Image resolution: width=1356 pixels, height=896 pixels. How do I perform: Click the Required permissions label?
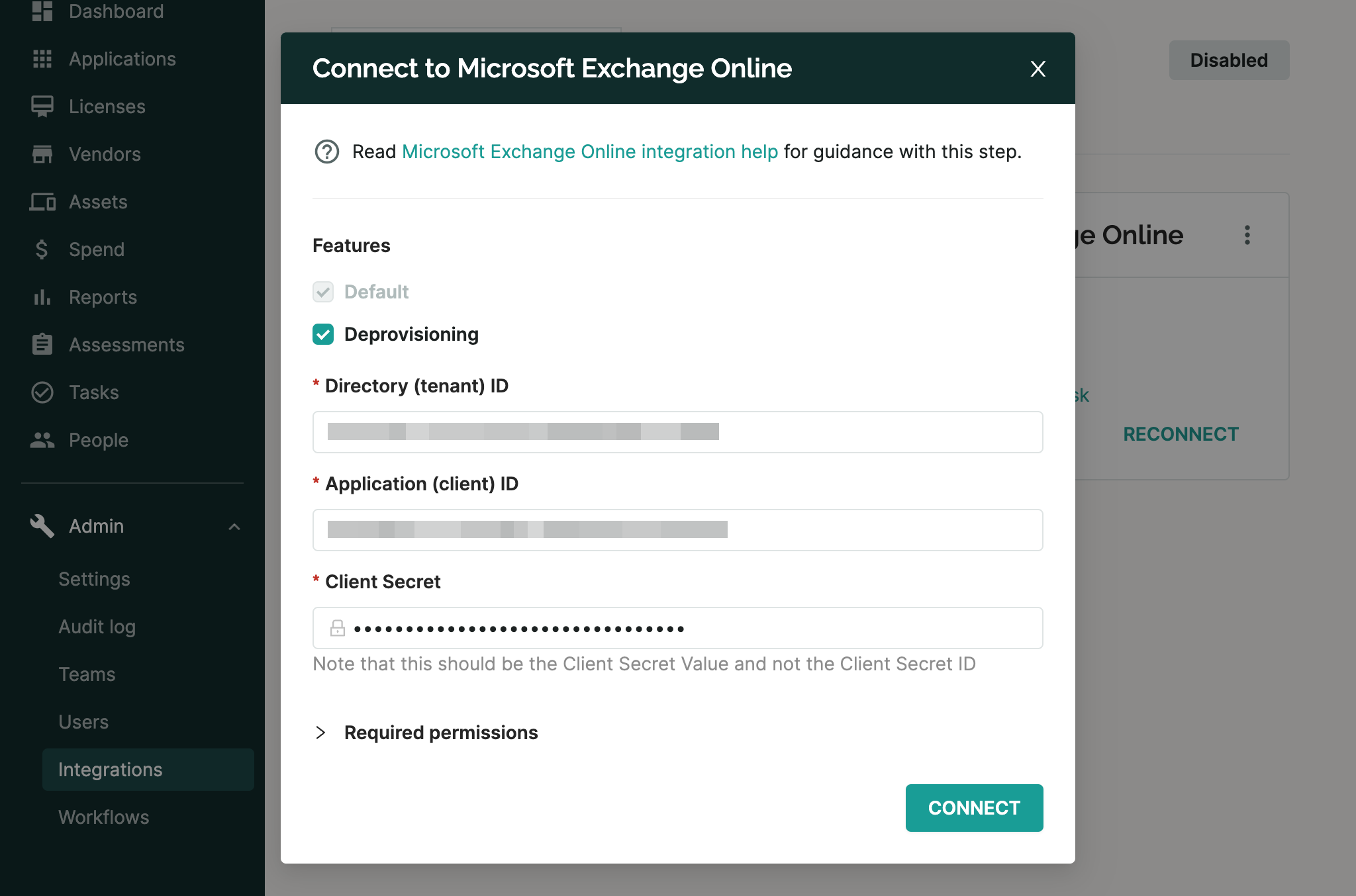tap(441, 733)
